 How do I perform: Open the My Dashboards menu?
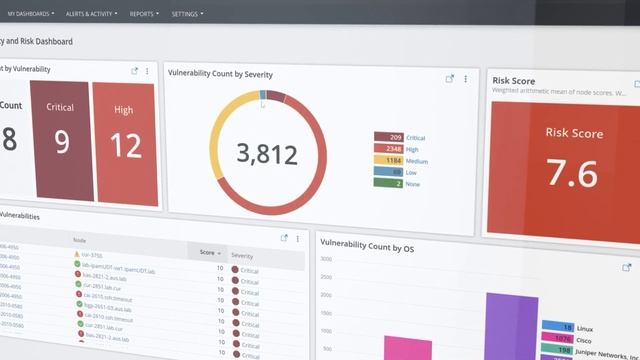pos(31,13)
